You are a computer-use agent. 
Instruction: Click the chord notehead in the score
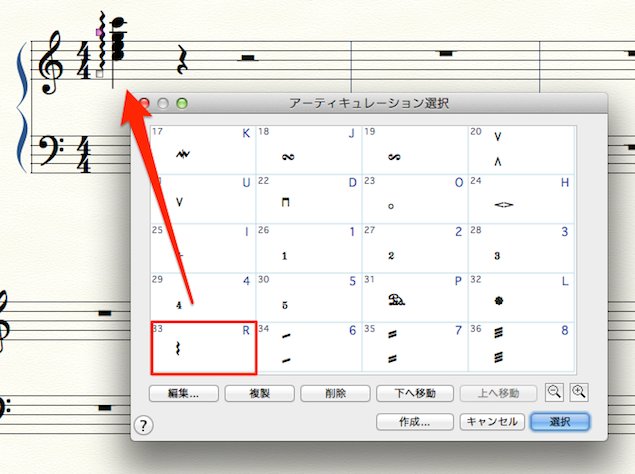click(x=118, y=39)
